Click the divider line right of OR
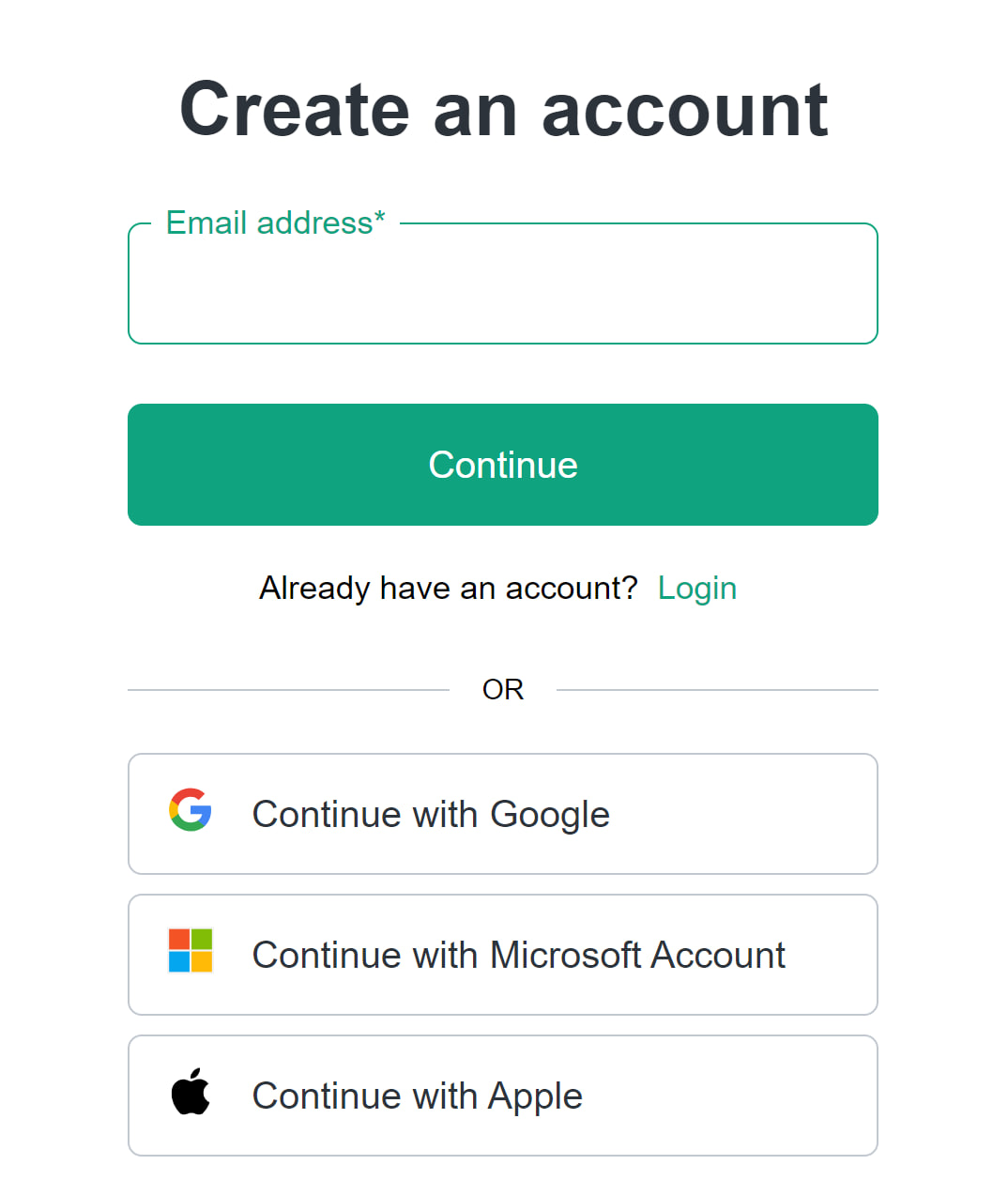 click(x=717, y=690)
